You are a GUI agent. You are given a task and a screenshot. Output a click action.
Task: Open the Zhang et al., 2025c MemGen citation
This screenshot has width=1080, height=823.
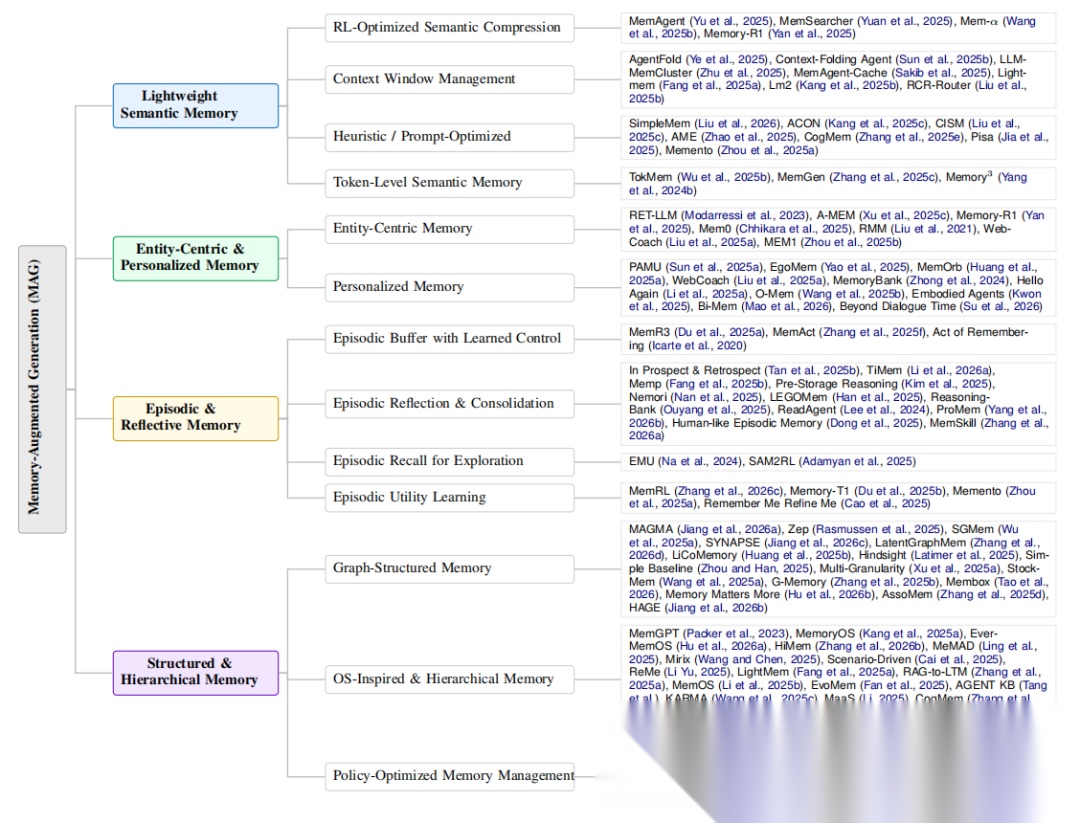(885, 178)
